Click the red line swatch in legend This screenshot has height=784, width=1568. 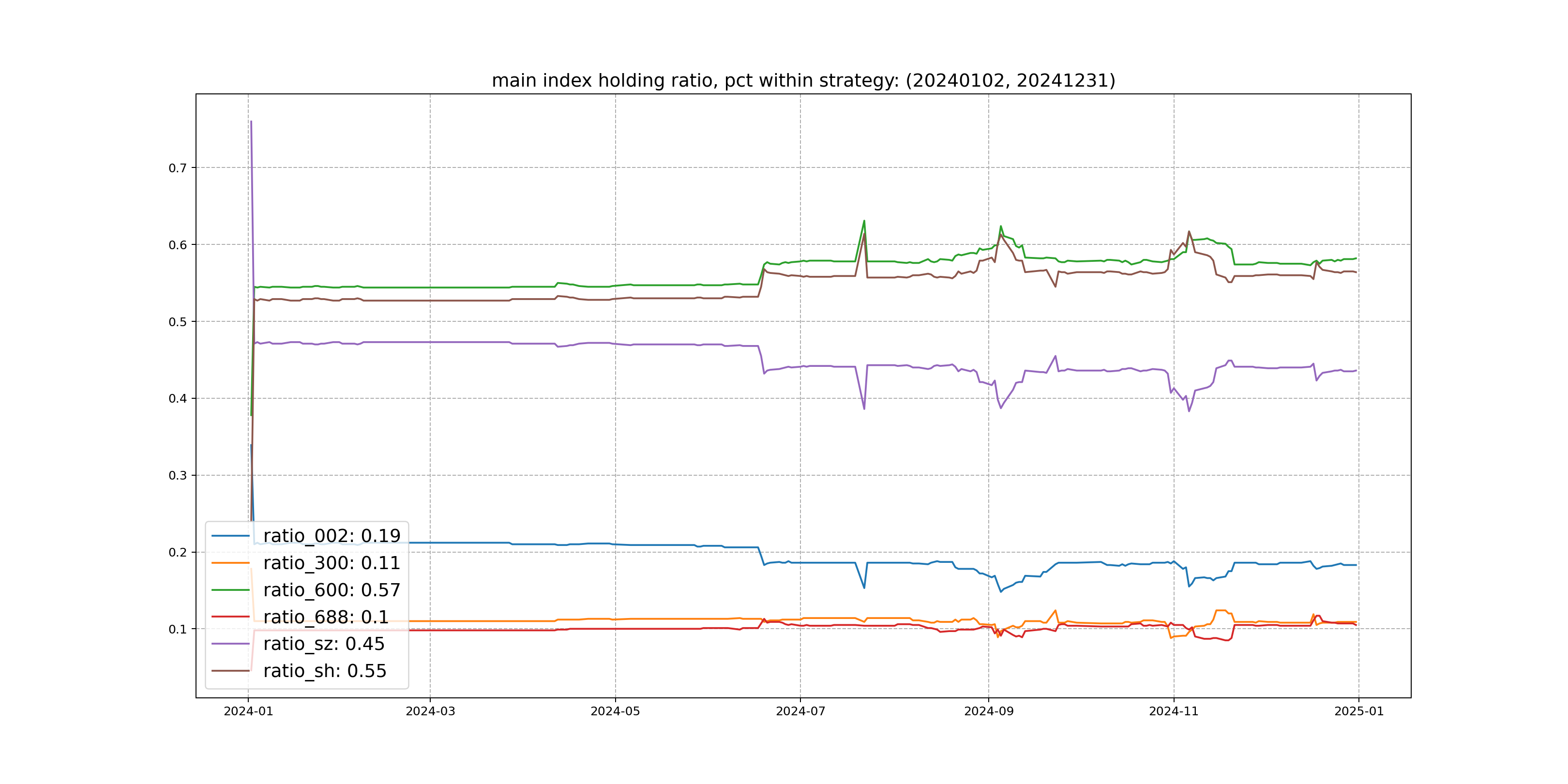231,617
